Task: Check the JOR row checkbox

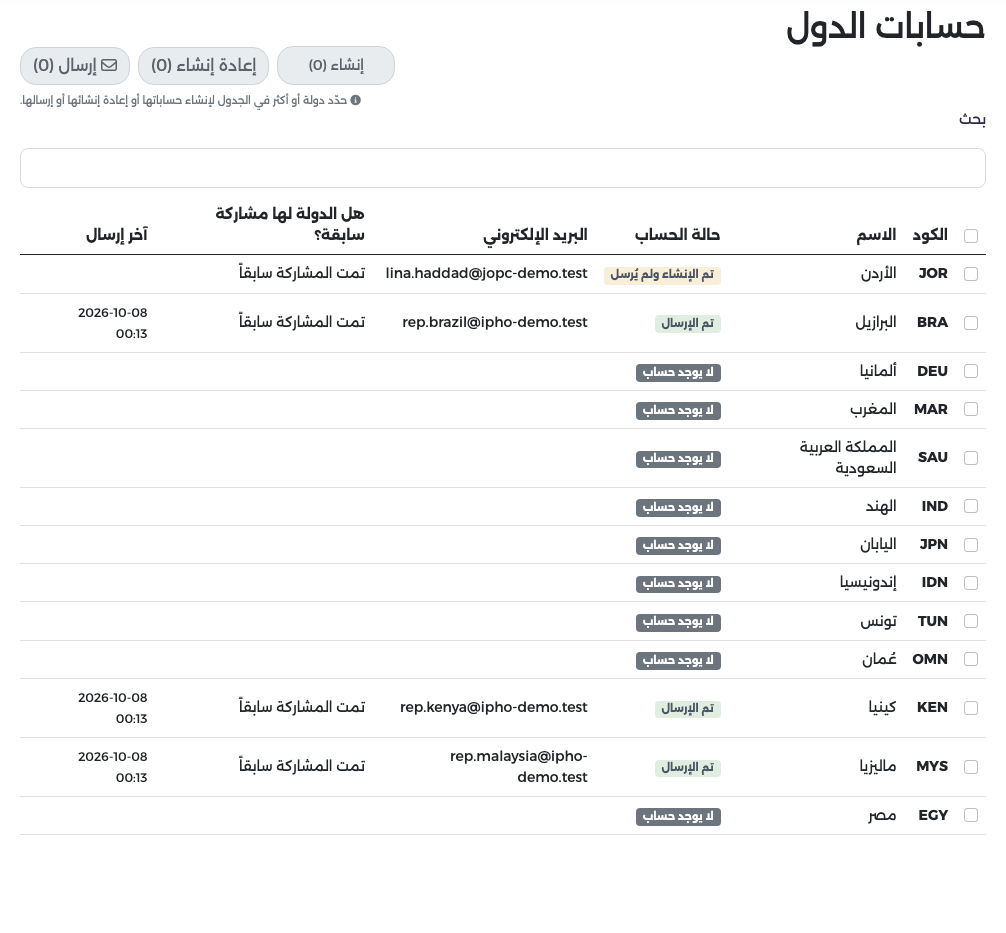Action: pyautogui.click(x=971, y=274)
